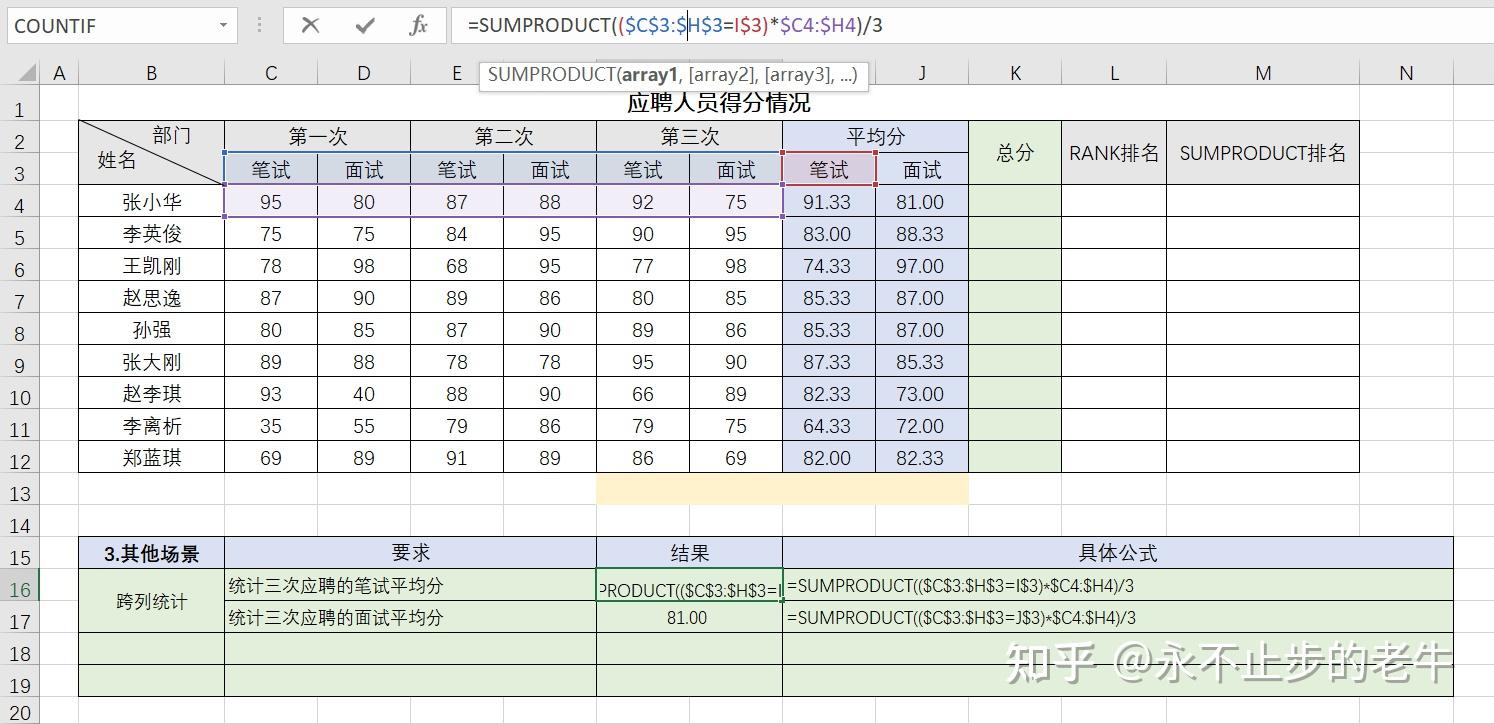
Task: Click header cell 结果
Action: coord(689,553)
